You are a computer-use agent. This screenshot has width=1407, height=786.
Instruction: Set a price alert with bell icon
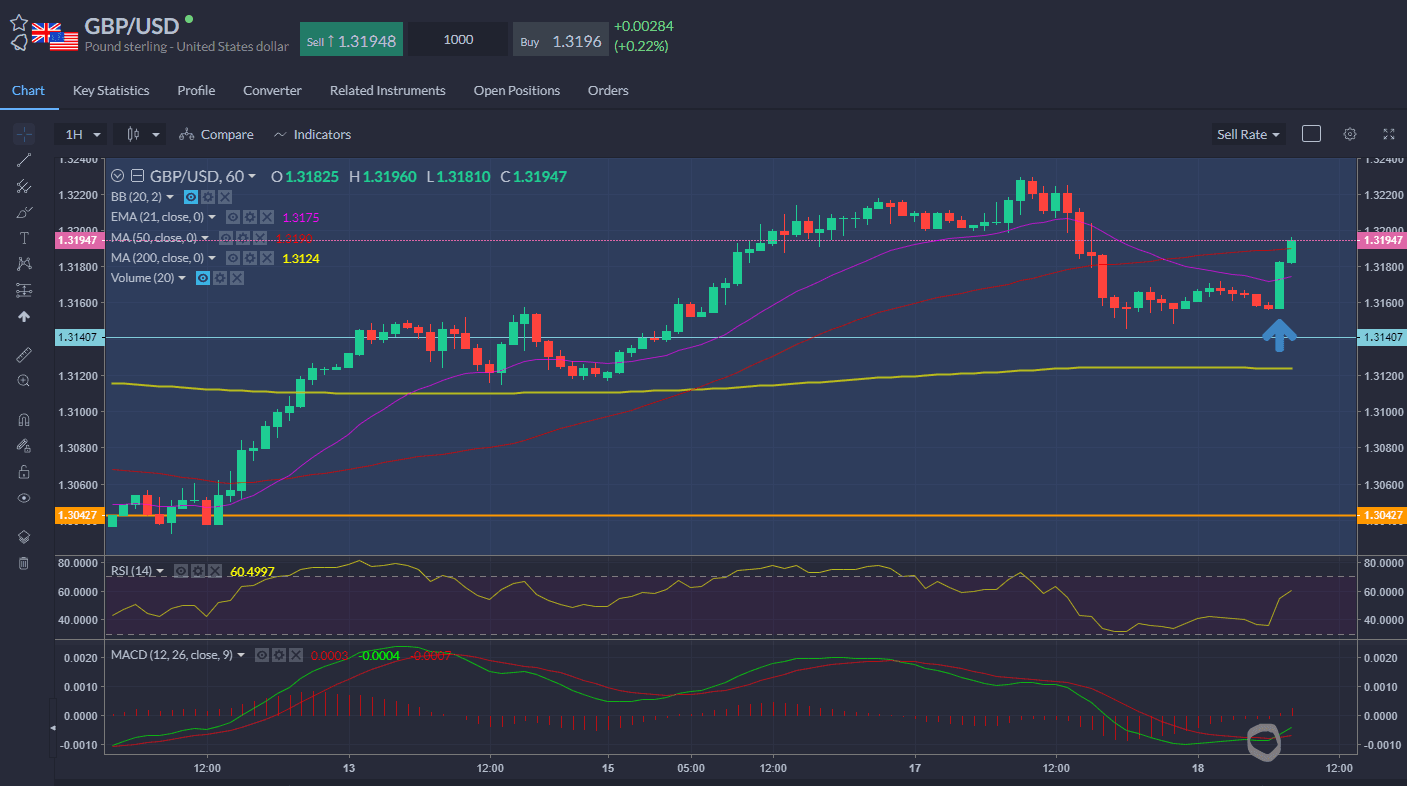tap(18, 43)
